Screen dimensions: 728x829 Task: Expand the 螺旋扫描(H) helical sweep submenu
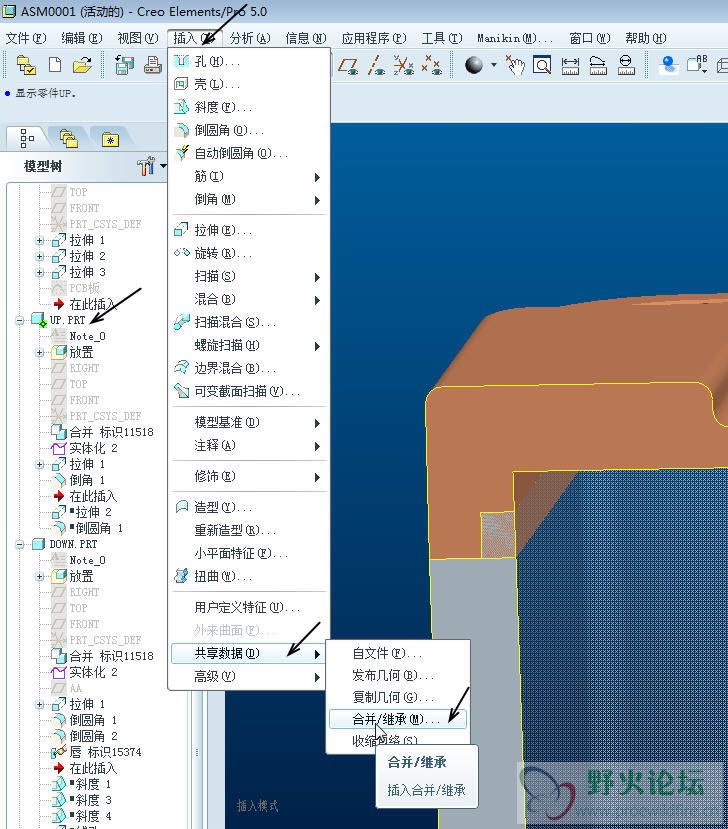249,346
